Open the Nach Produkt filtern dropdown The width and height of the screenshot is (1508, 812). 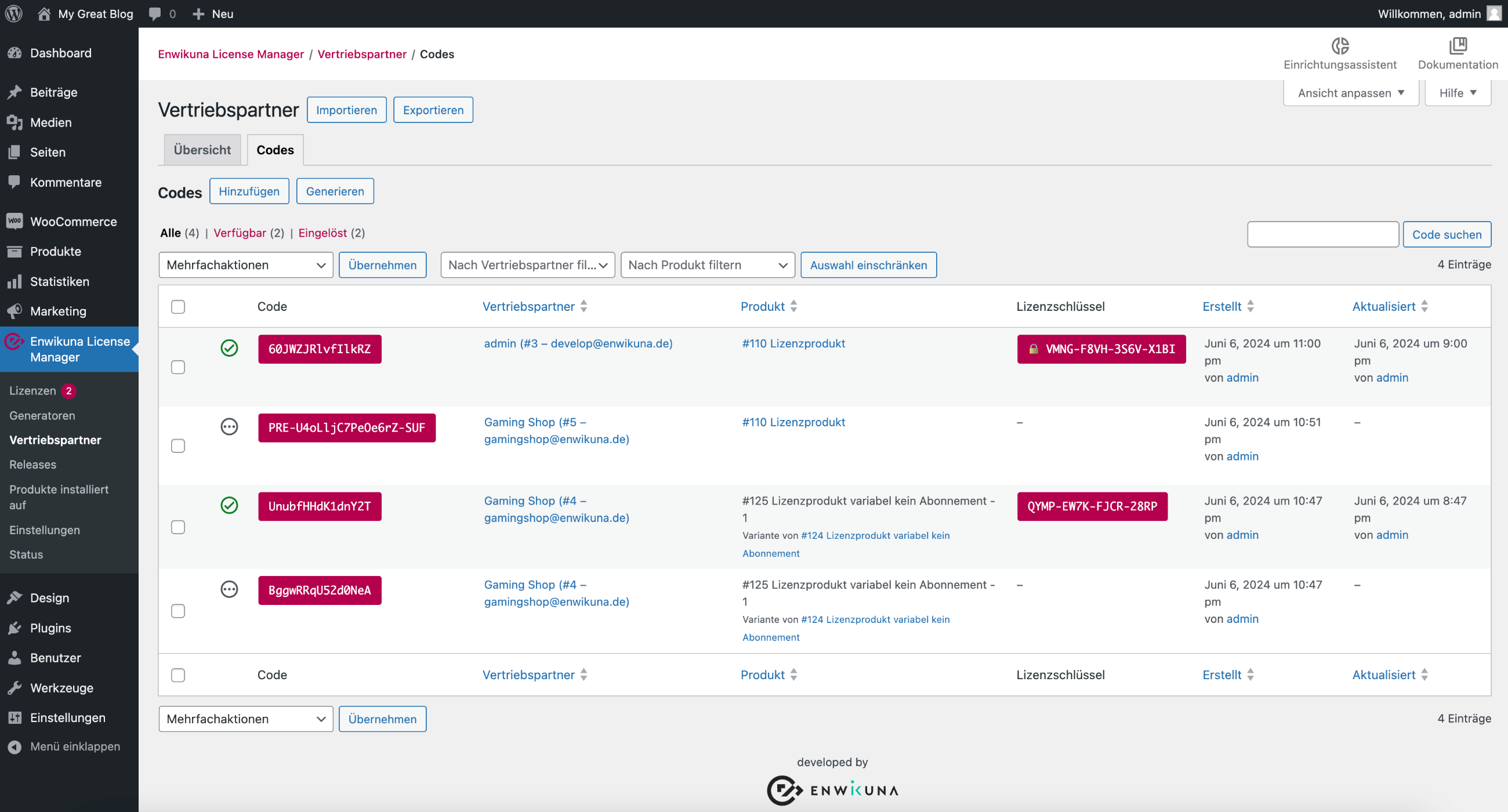click(x=706, y=265)
